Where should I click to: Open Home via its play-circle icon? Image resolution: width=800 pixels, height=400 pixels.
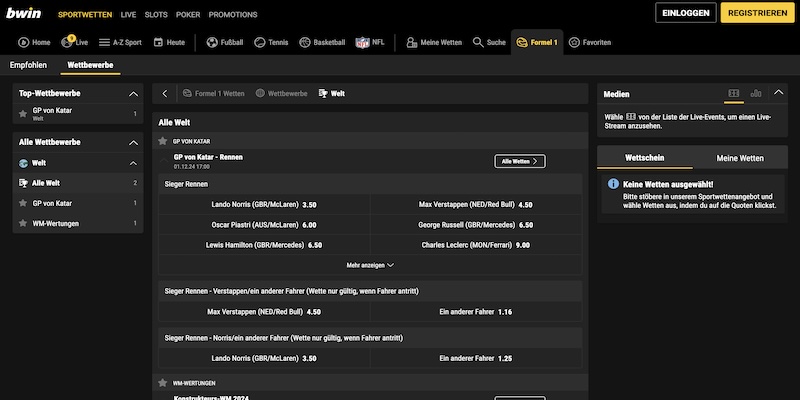(x=23, y=42)
